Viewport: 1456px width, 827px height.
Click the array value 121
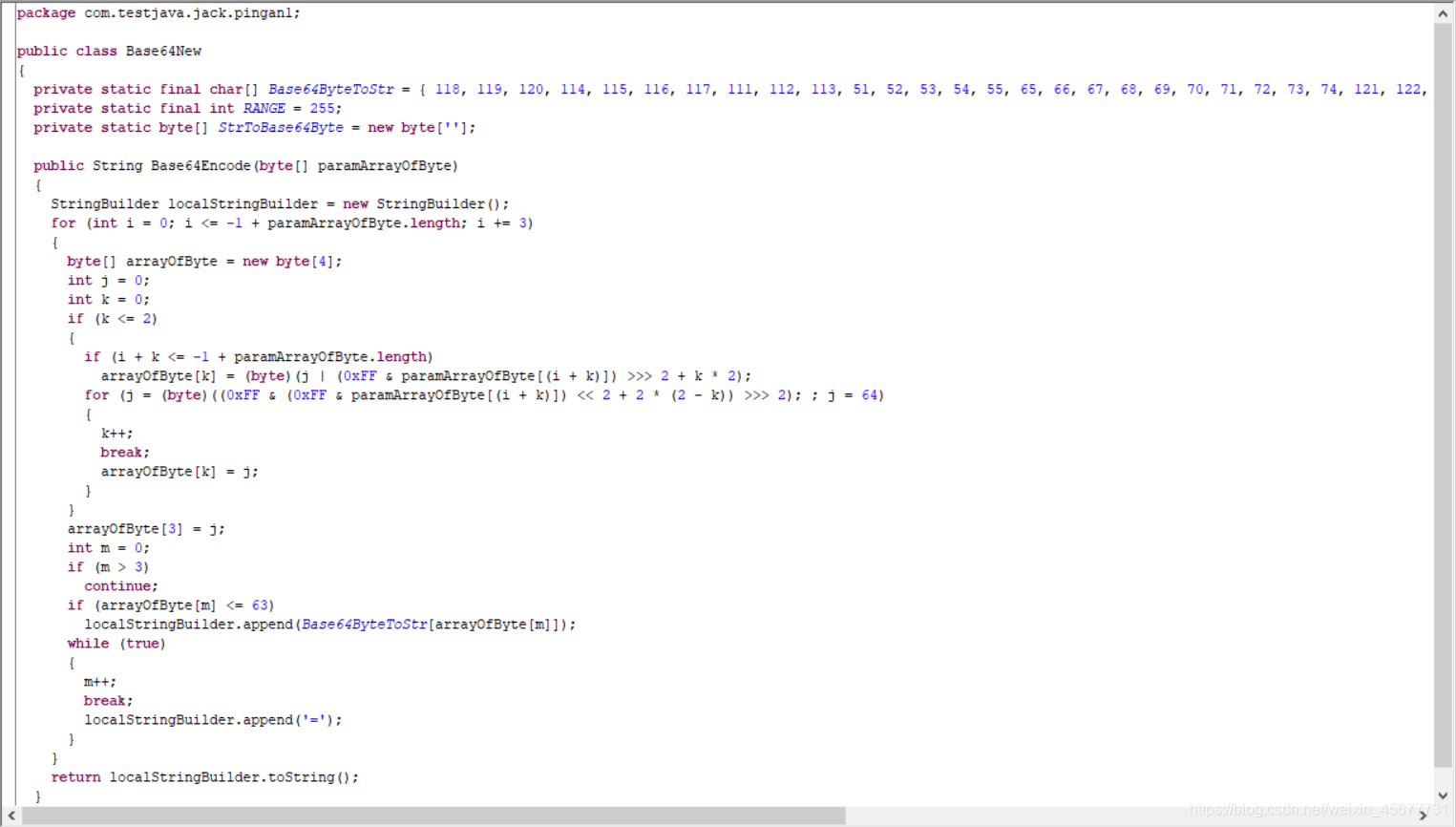(x=1366, y=90)
